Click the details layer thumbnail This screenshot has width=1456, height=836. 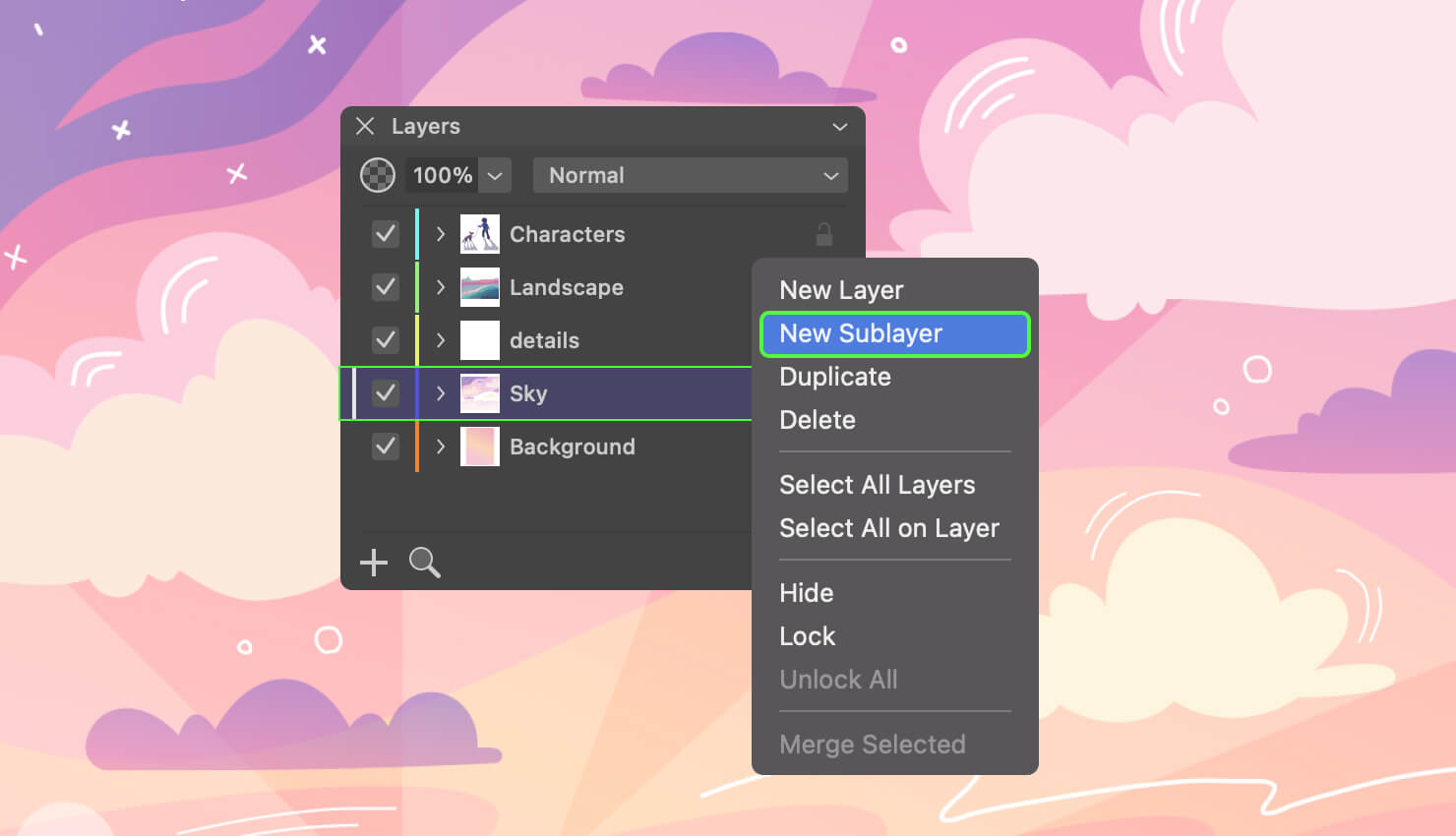coord(480,340)
